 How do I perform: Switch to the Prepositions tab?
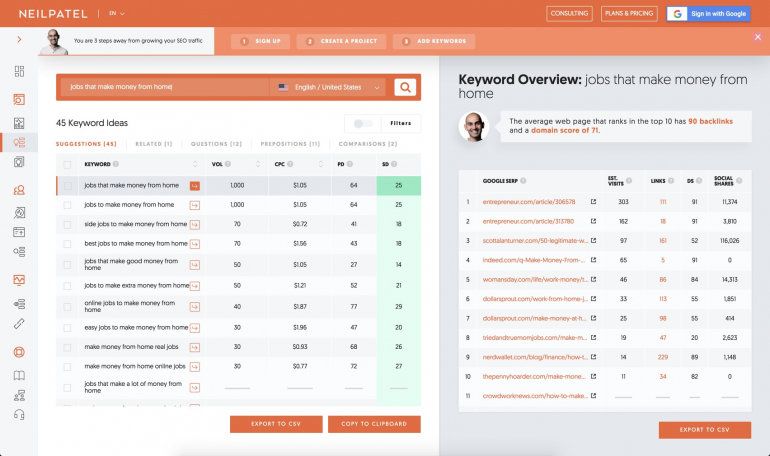pos(290,144)
